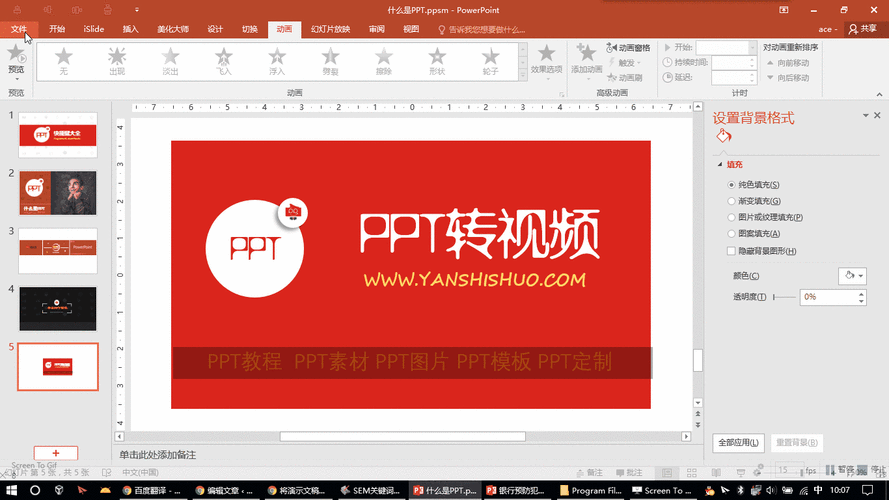Apply the 出现 appear animation
Image resolution: width=889 pixels, height=500 pixels.
[x=117, y=61]
